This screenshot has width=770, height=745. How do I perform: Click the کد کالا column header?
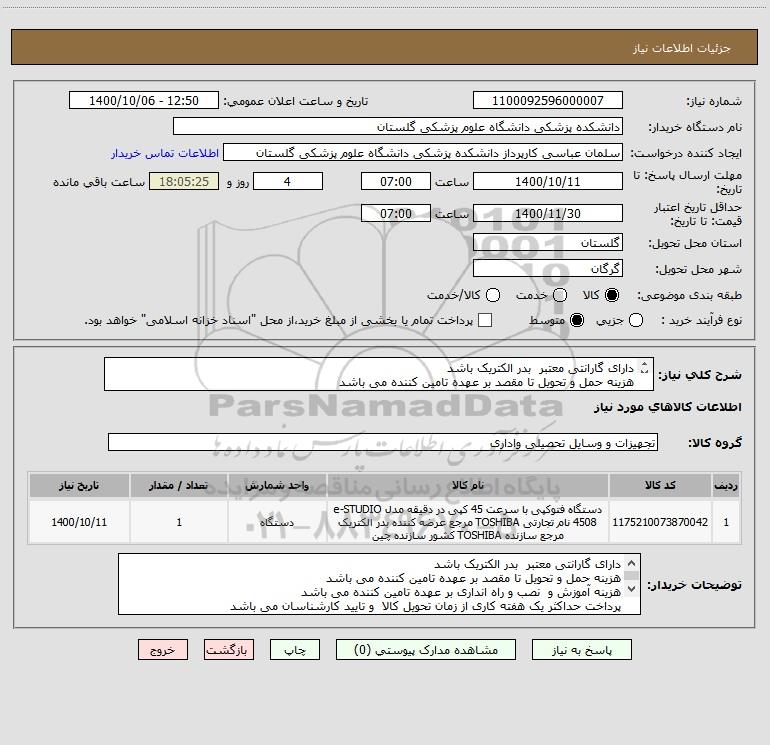coord(660,485)
